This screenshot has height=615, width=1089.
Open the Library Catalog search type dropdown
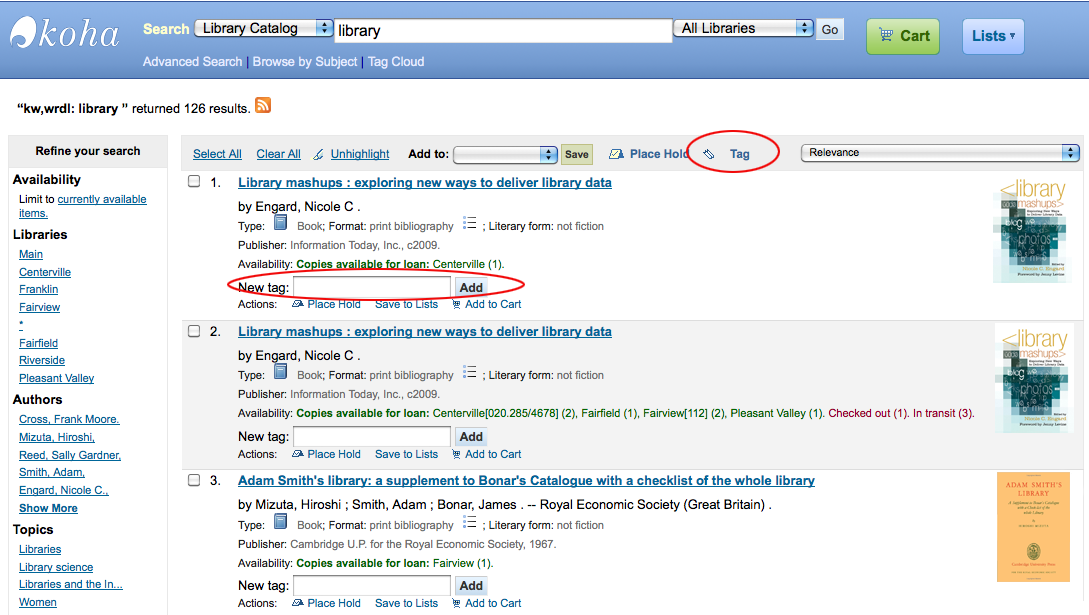(x=264, y=28)
